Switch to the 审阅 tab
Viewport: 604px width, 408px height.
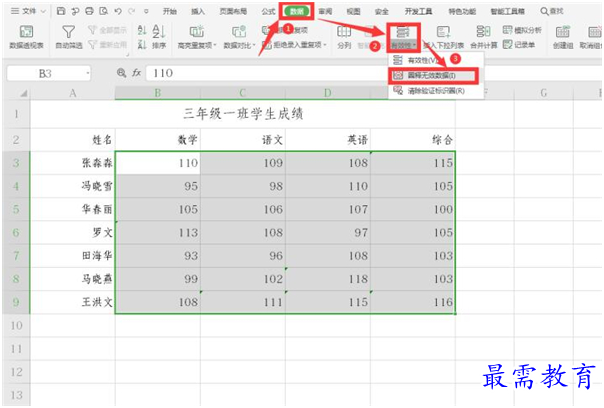tap(325, 11)
